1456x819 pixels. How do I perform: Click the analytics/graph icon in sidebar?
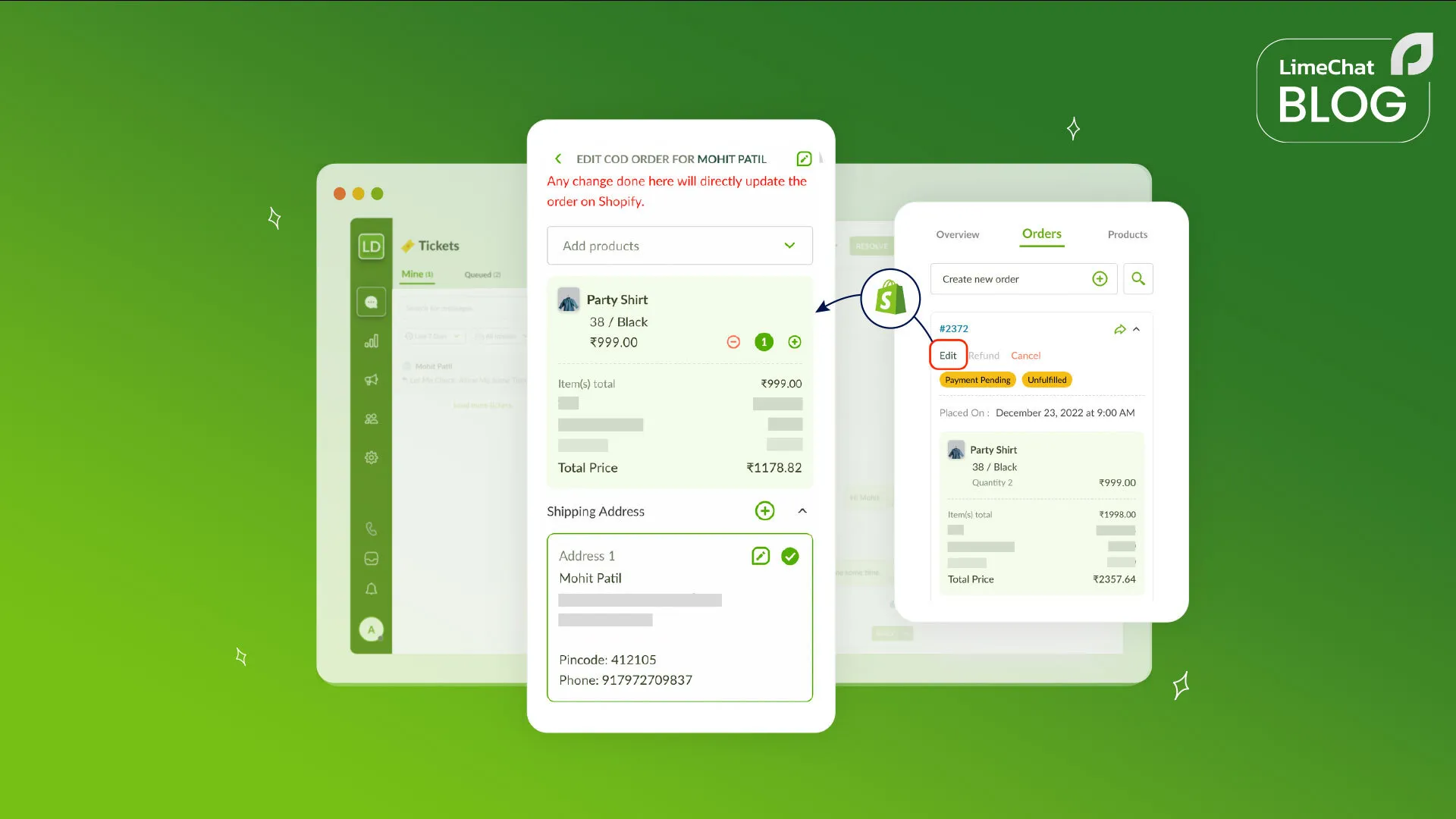pyautogui.click(x=371, y=341)
